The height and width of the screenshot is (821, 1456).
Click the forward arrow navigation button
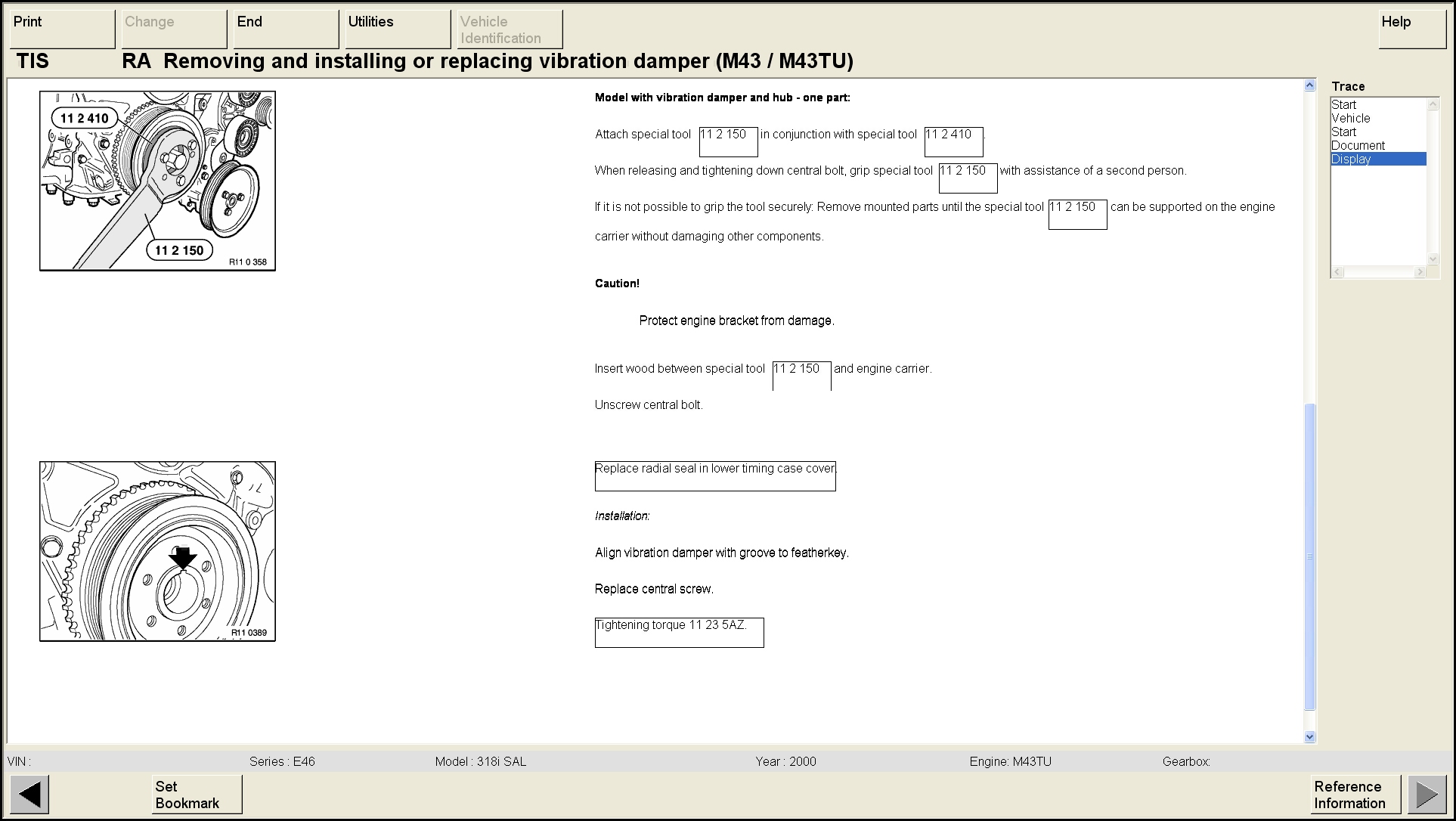(x=1427, y=795)
